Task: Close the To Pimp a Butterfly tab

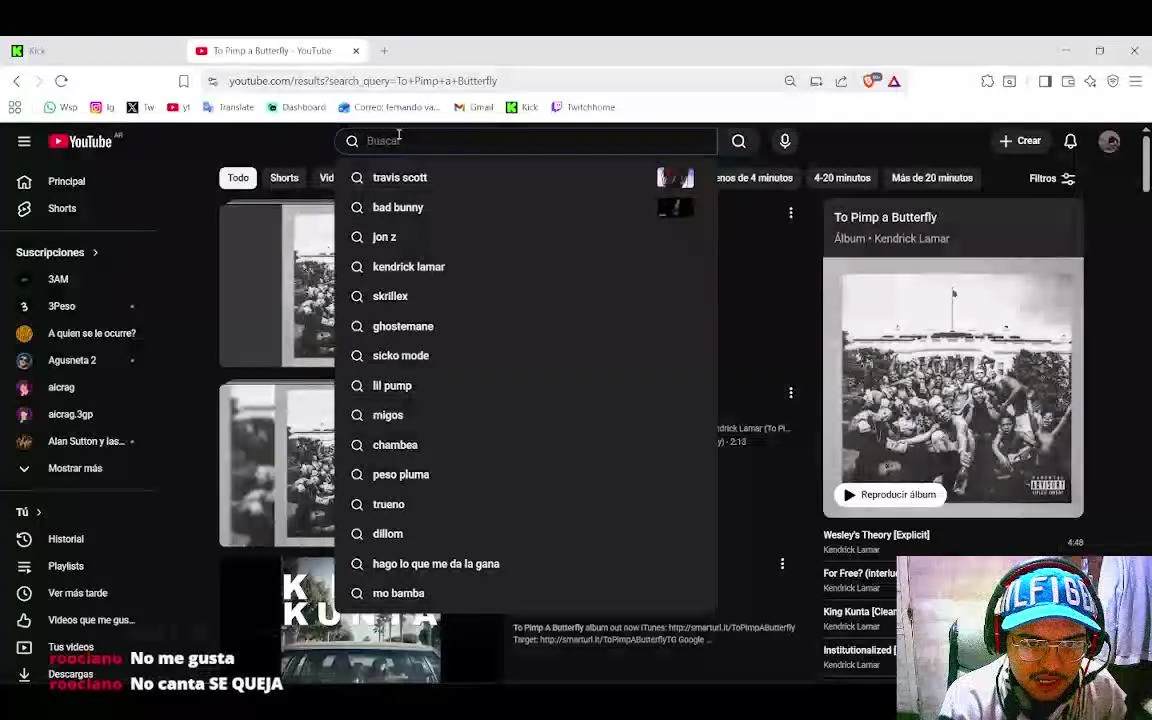Action: pos(356,51)
